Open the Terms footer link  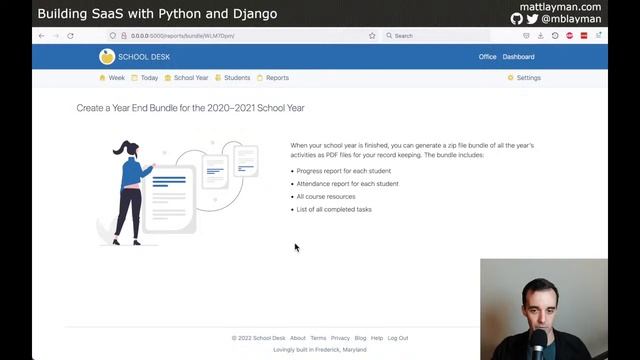tap(318, 338)
